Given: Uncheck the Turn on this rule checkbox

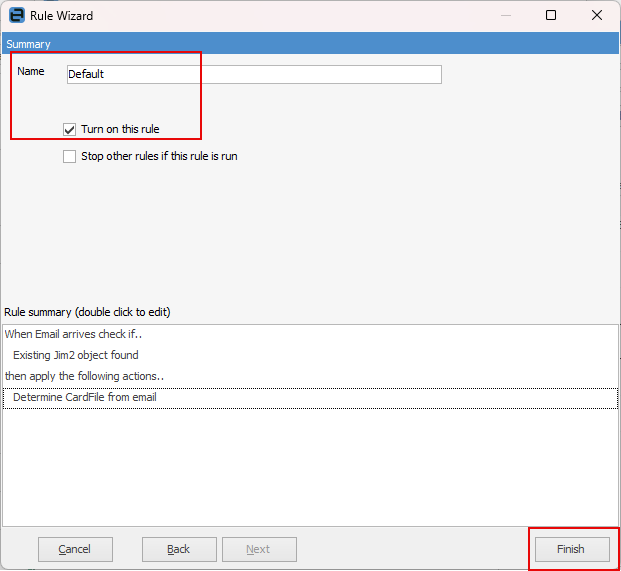Looking at the screenshot, I should click(x=69, y=129).
